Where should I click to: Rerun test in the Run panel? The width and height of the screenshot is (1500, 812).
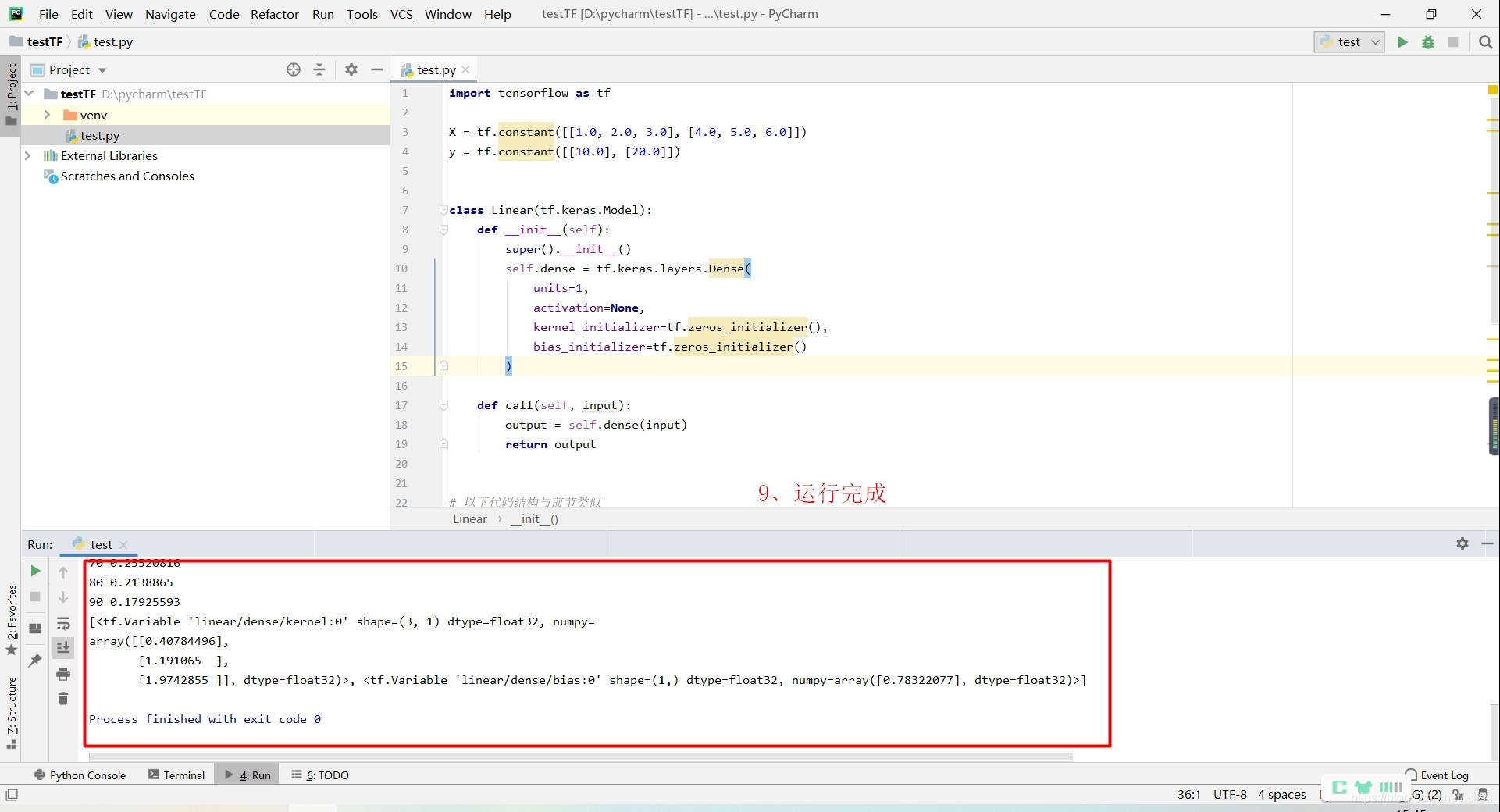pos(35,571)
